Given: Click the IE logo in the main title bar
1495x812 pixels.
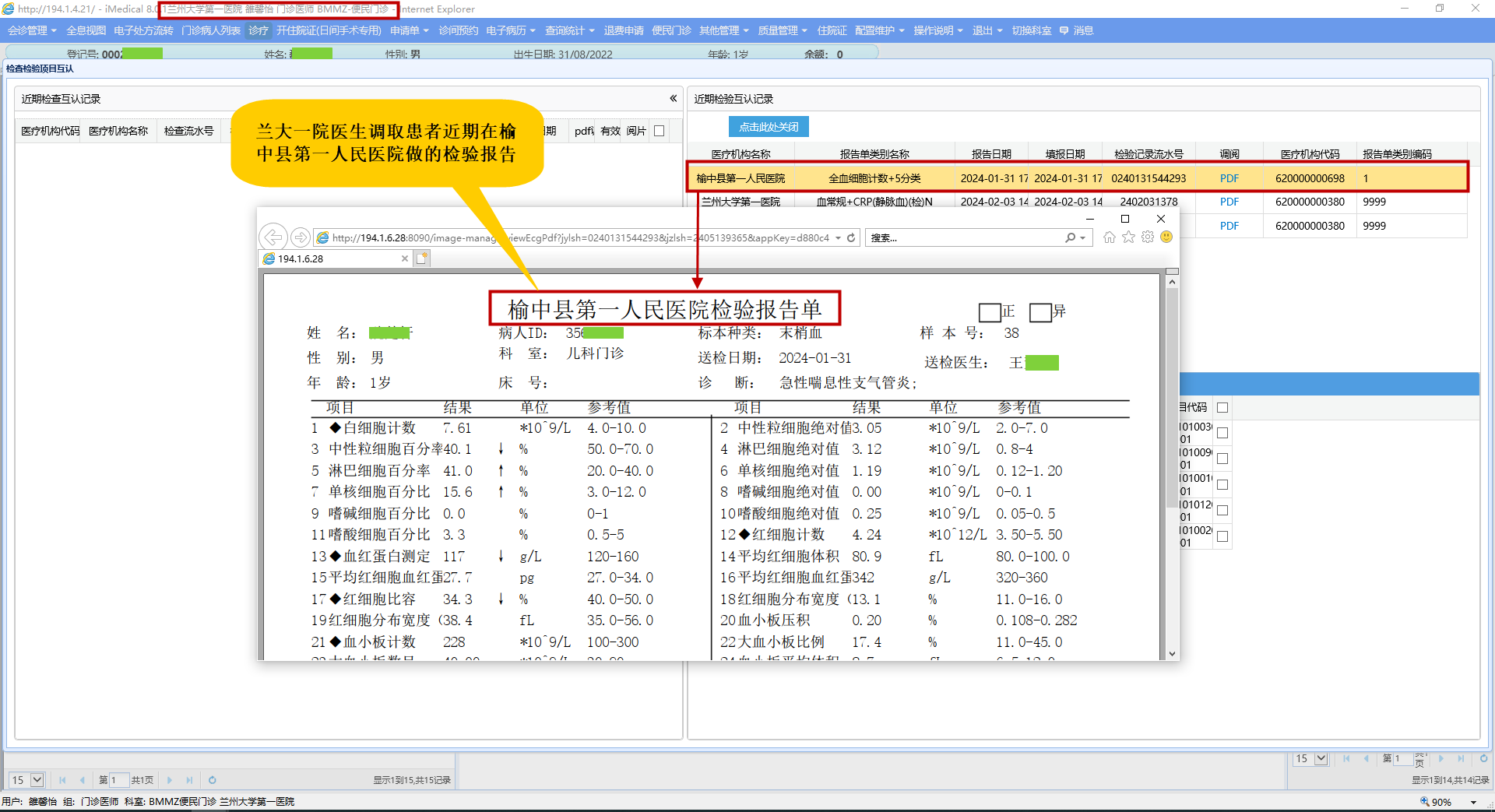Looking at the screenshot, I should pyautogui.click(x=9, y=9).
